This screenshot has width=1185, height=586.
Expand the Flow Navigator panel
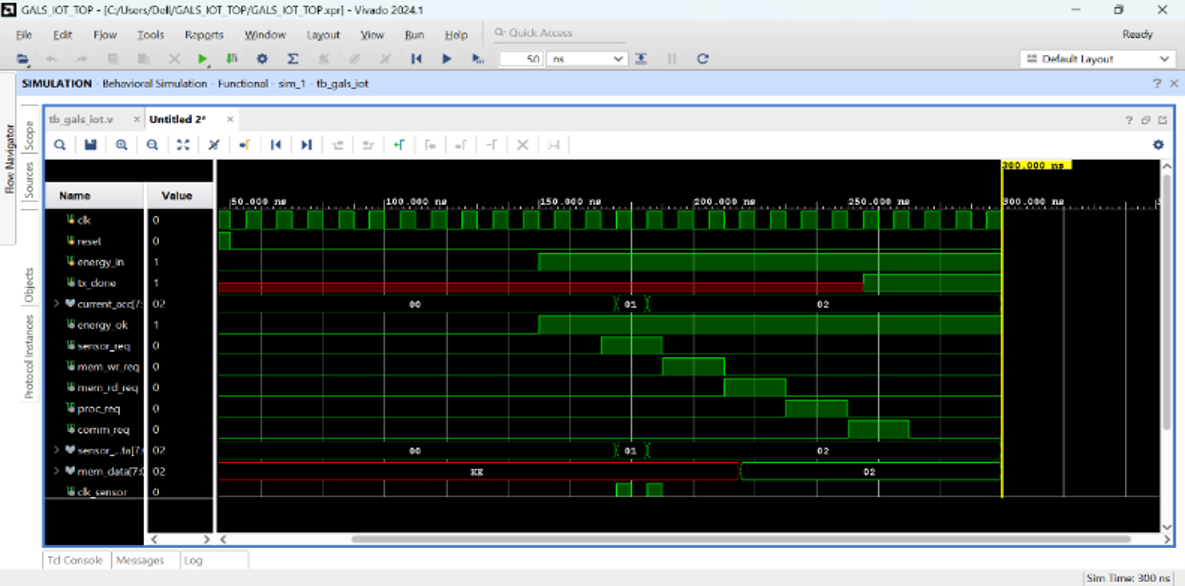(9, 160)
